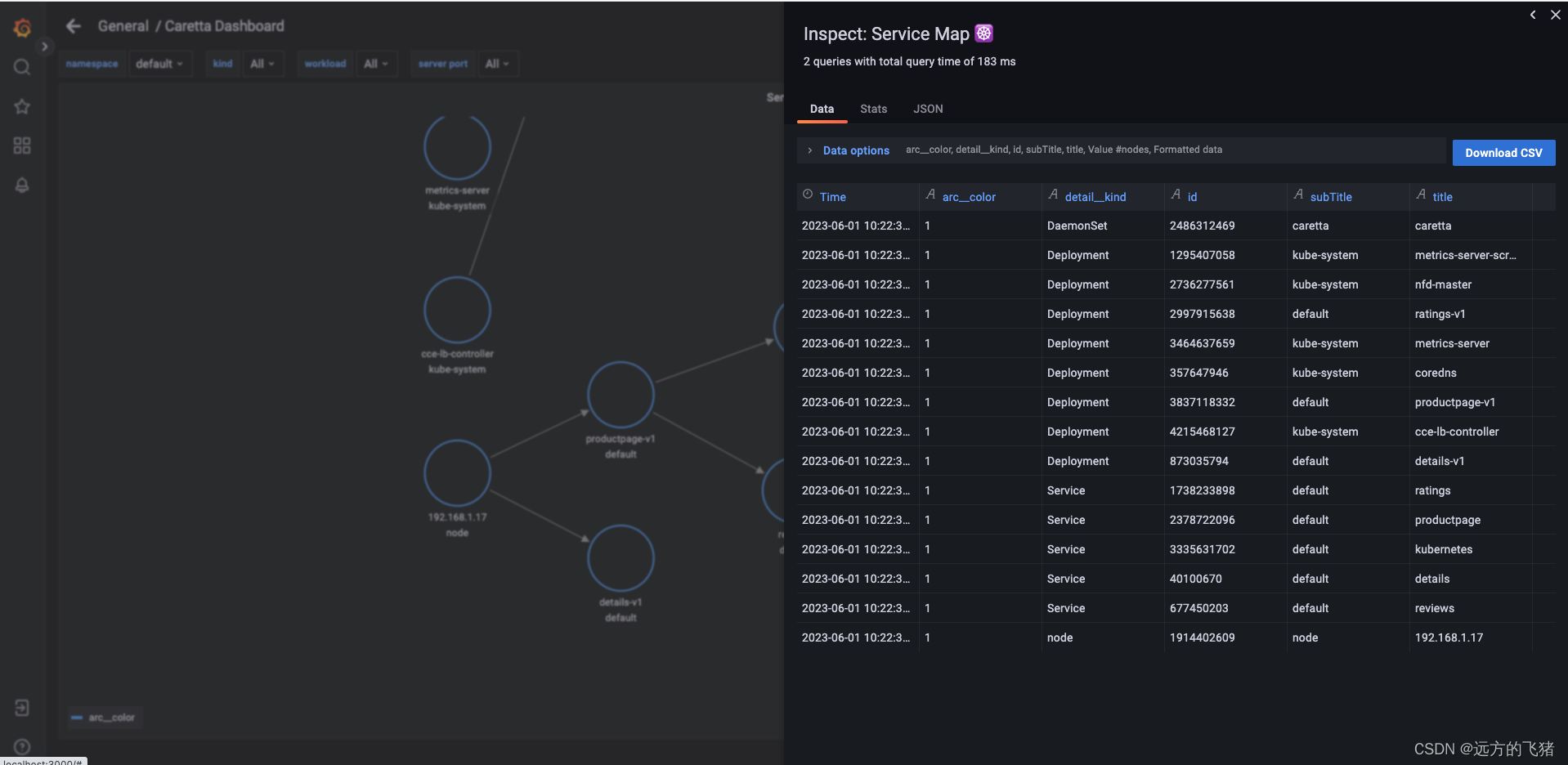Select the productpage-v1 node circle

pyautogui.click(x=620, y=395)
